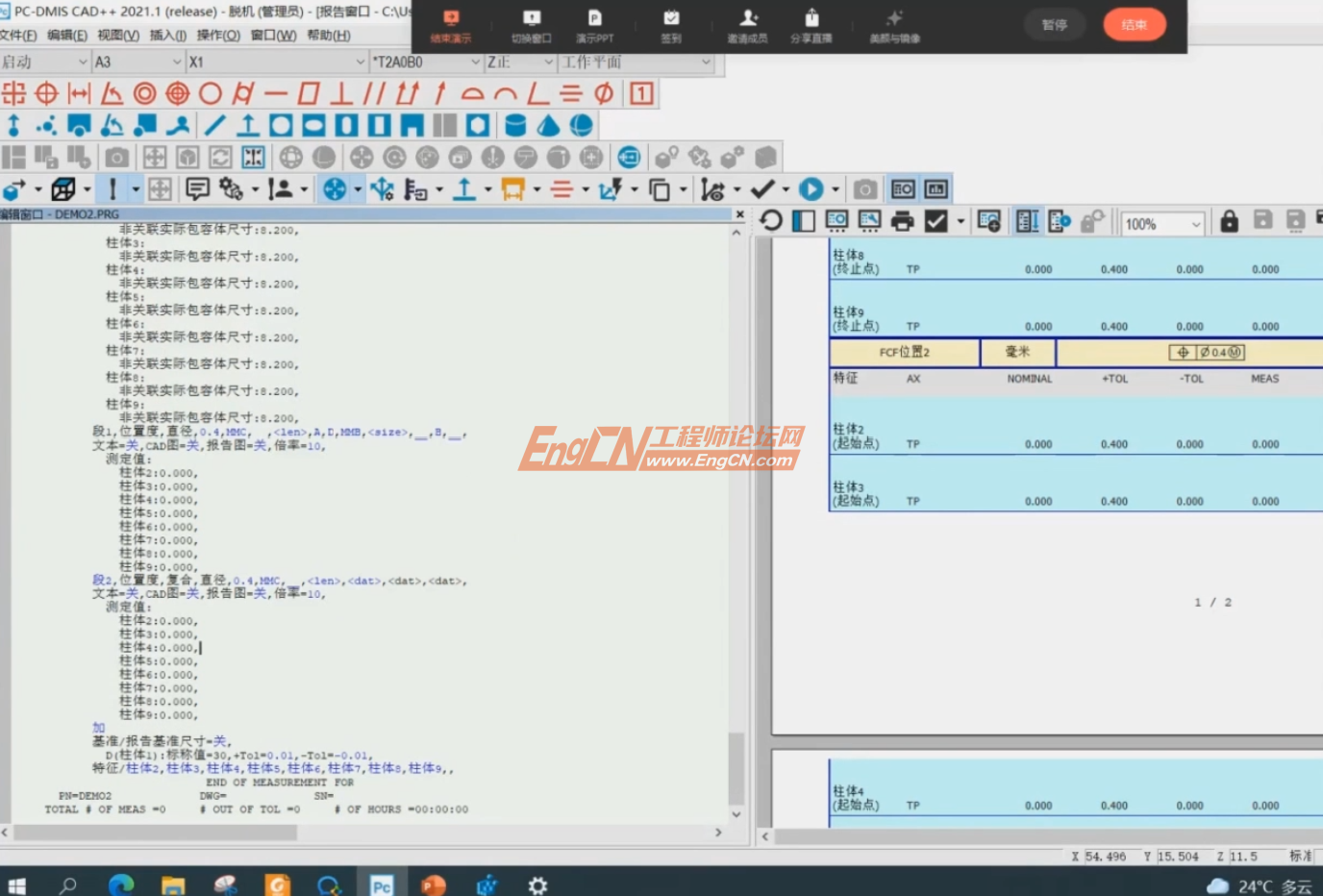Toggle the report side panel layout icon
1323x896 pixels.
click(x=804, y=222)
